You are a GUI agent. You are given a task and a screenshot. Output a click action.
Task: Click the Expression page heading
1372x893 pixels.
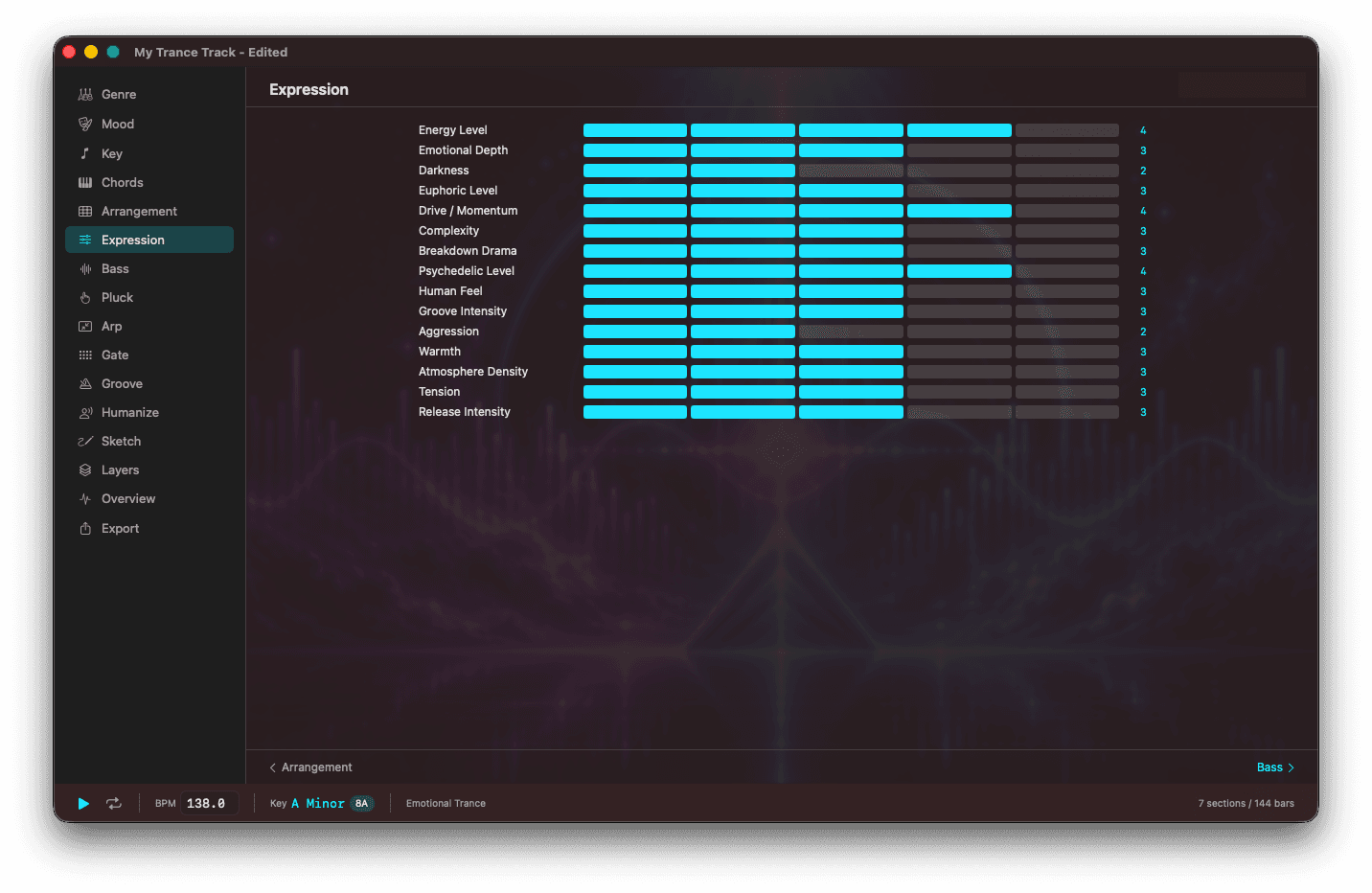click(309, 89)
